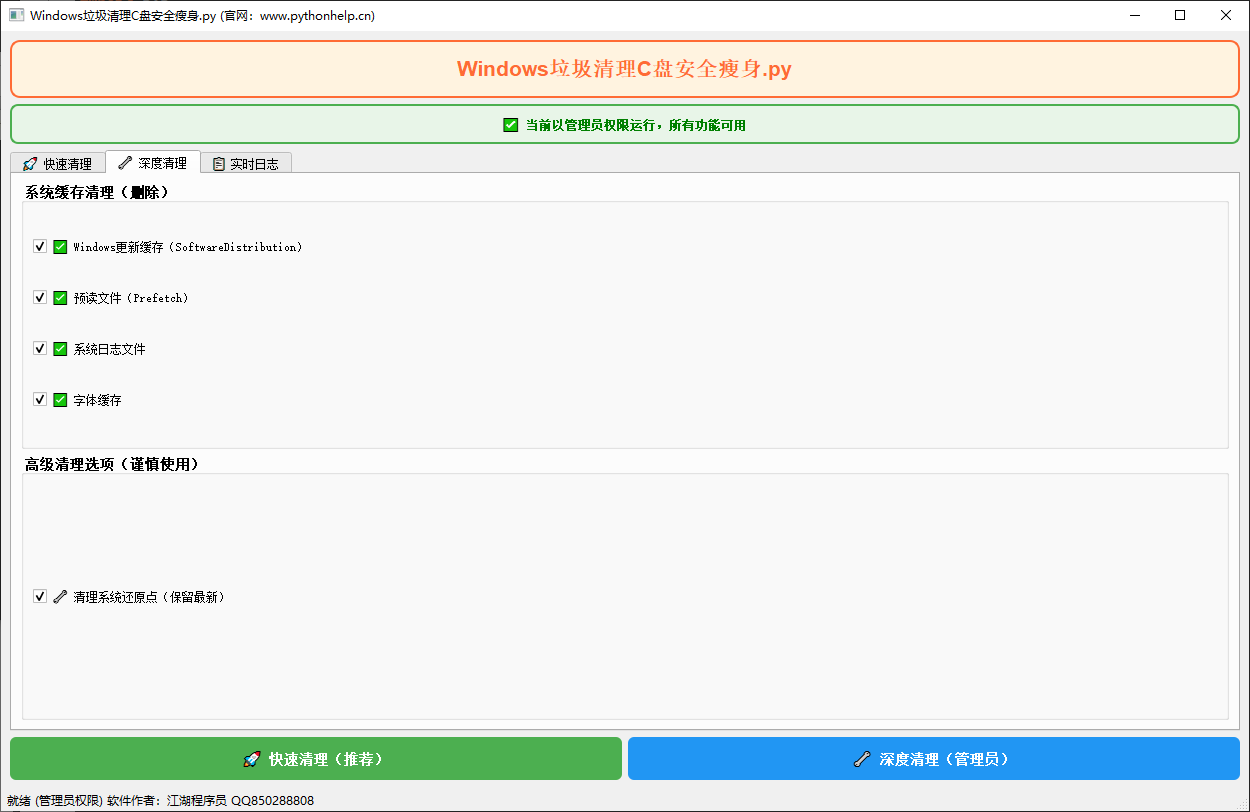Click the green check icon beside 字体缓存
Viewport: 1250px width, 812px height.
click(x=60, y=399)
